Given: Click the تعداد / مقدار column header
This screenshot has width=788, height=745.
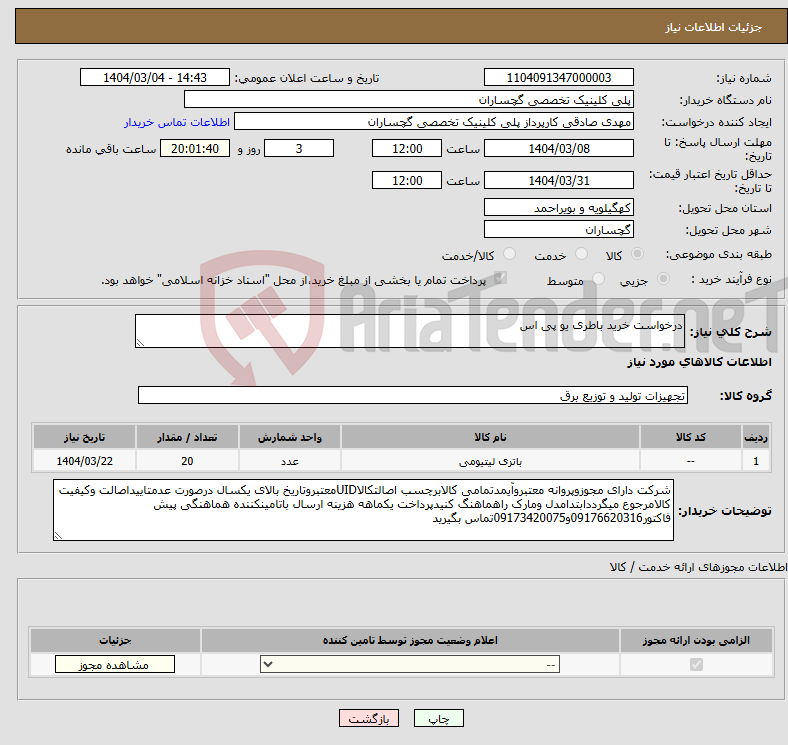Looking at the screenshot, I should click(187, 437).
